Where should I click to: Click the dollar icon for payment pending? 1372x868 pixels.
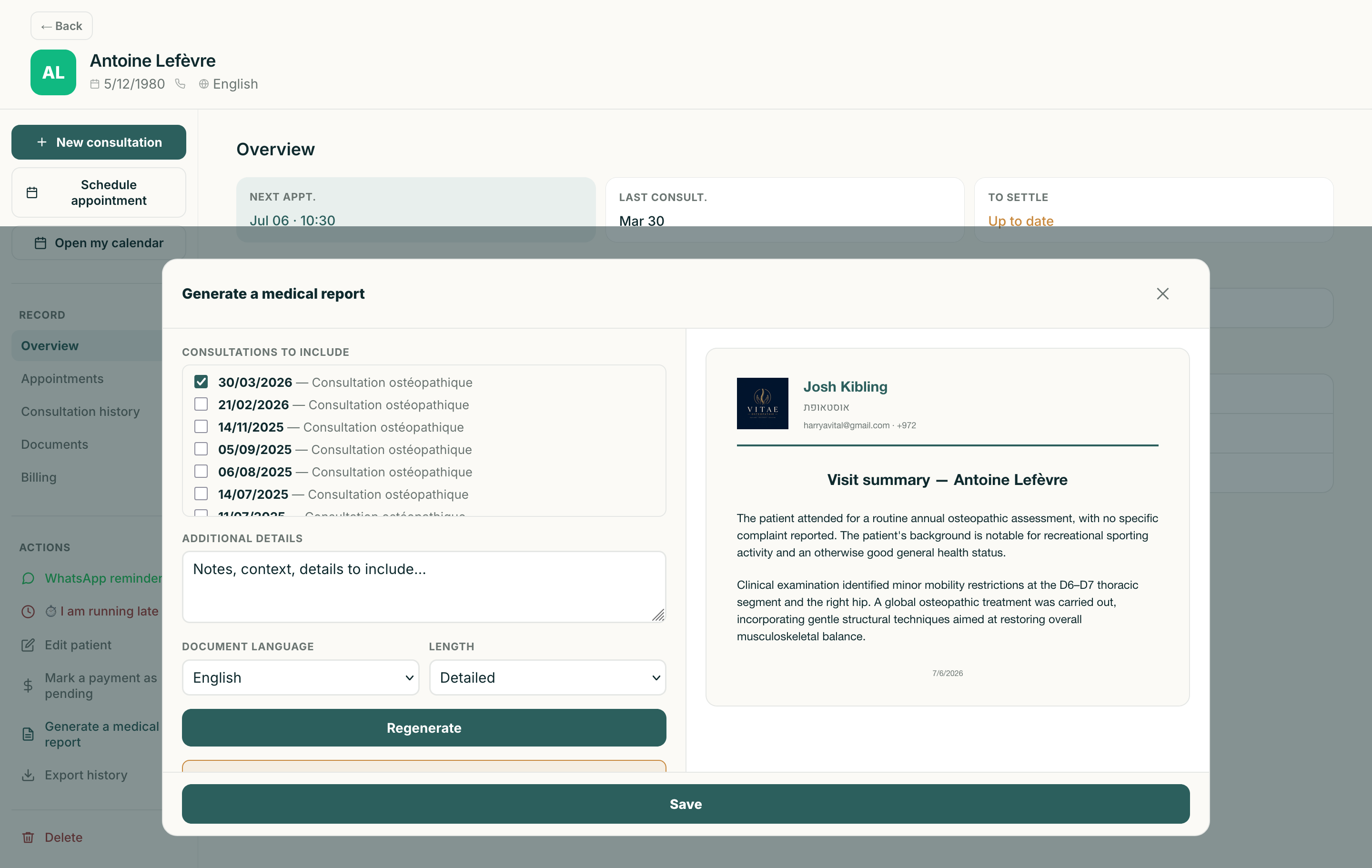click(x=28, y=686)
